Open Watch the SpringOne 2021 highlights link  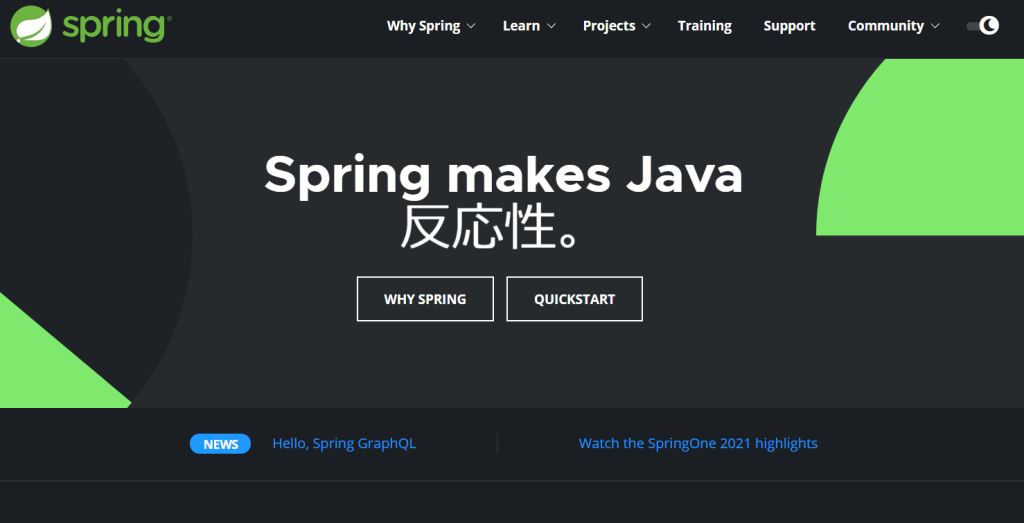698,444
